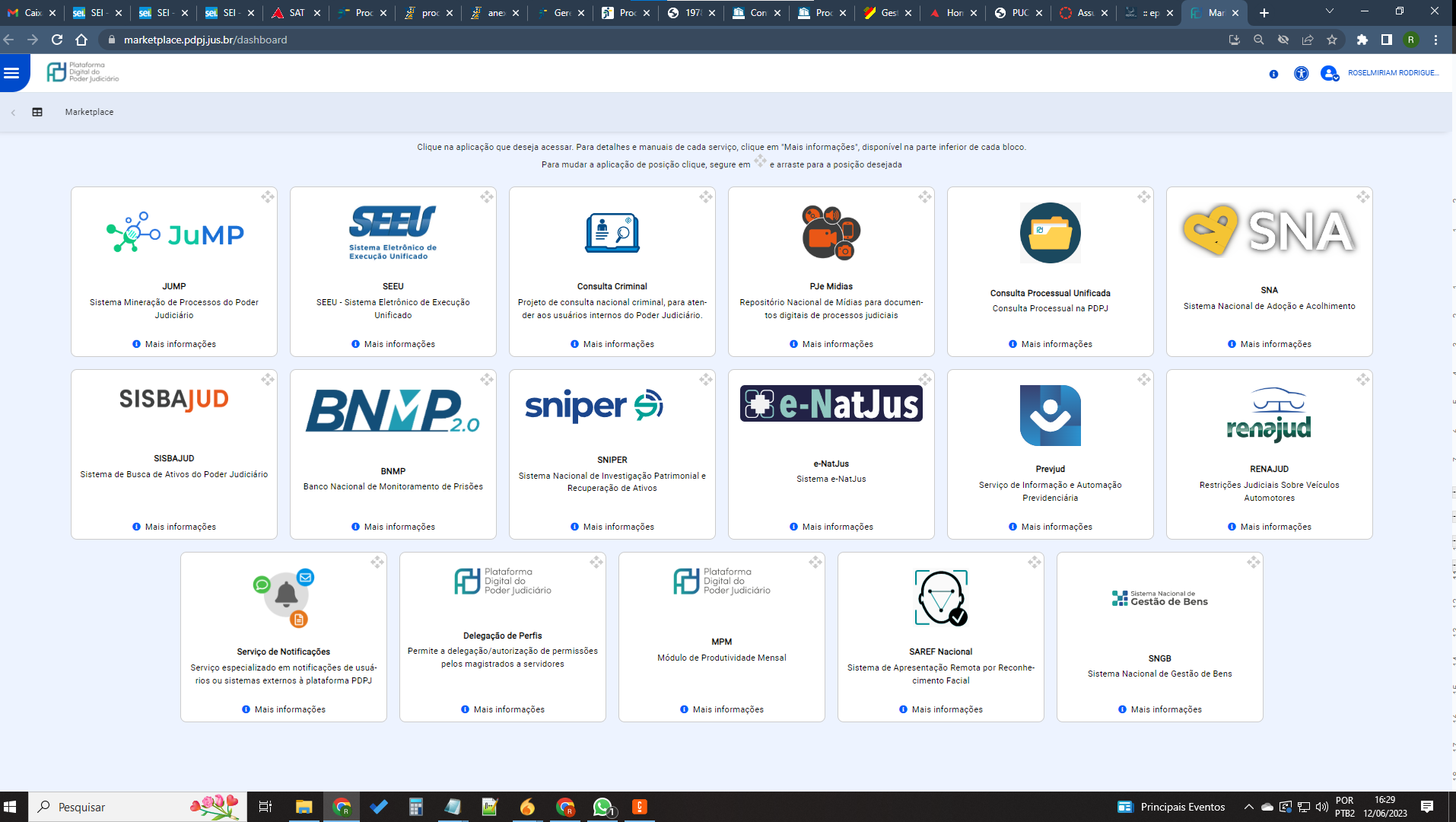Image resolution: width=1456 pixels, height=822 pixels.
Task: Open Mais informações link under SNGB
Action: [x=1159, y=709]
